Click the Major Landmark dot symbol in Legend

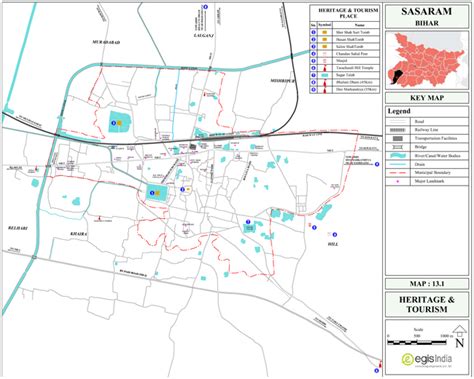pos(398,182)
